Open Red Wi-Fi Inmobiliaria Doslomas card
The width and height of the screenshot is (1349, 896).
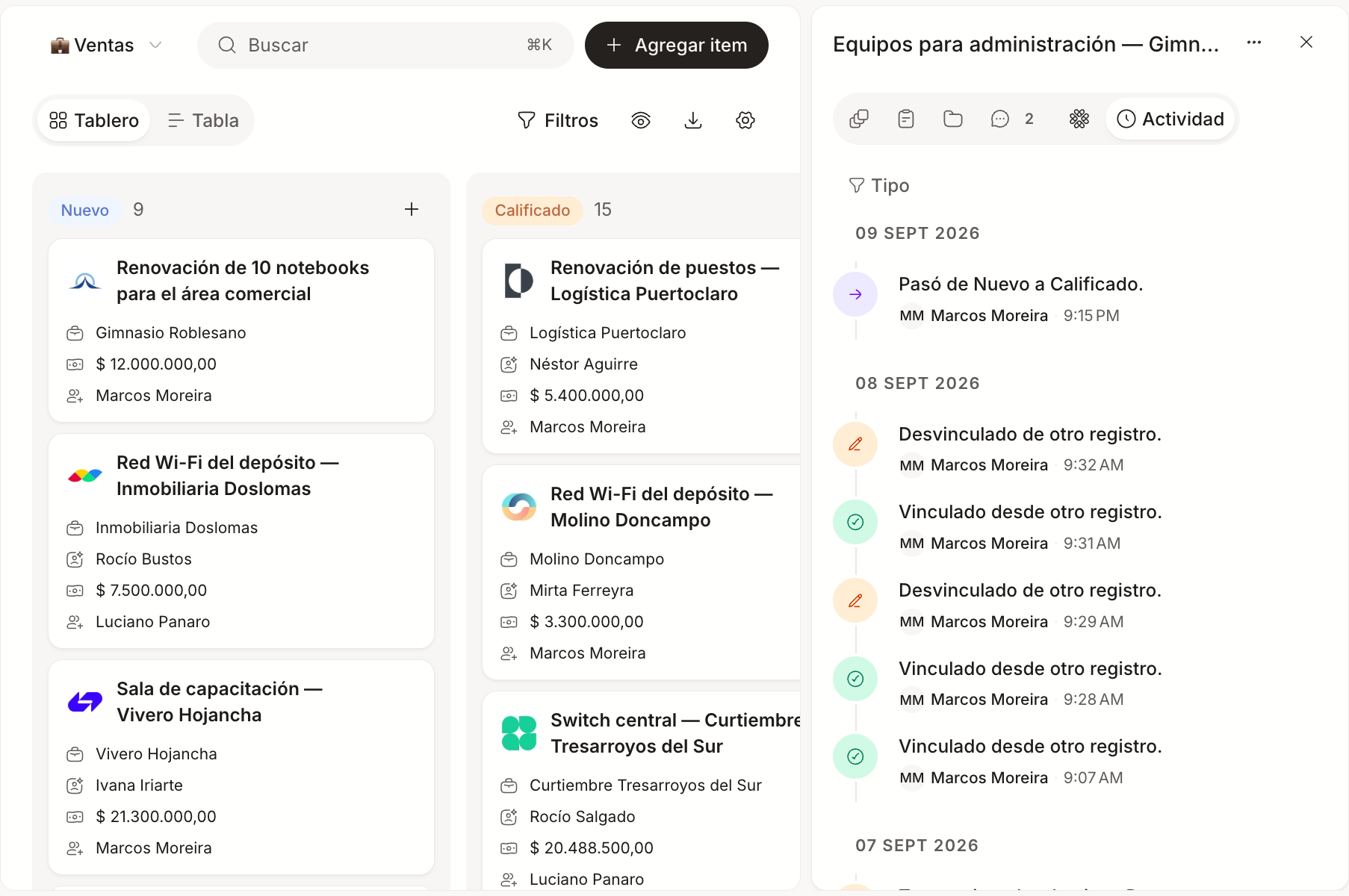tap(241, 541)
